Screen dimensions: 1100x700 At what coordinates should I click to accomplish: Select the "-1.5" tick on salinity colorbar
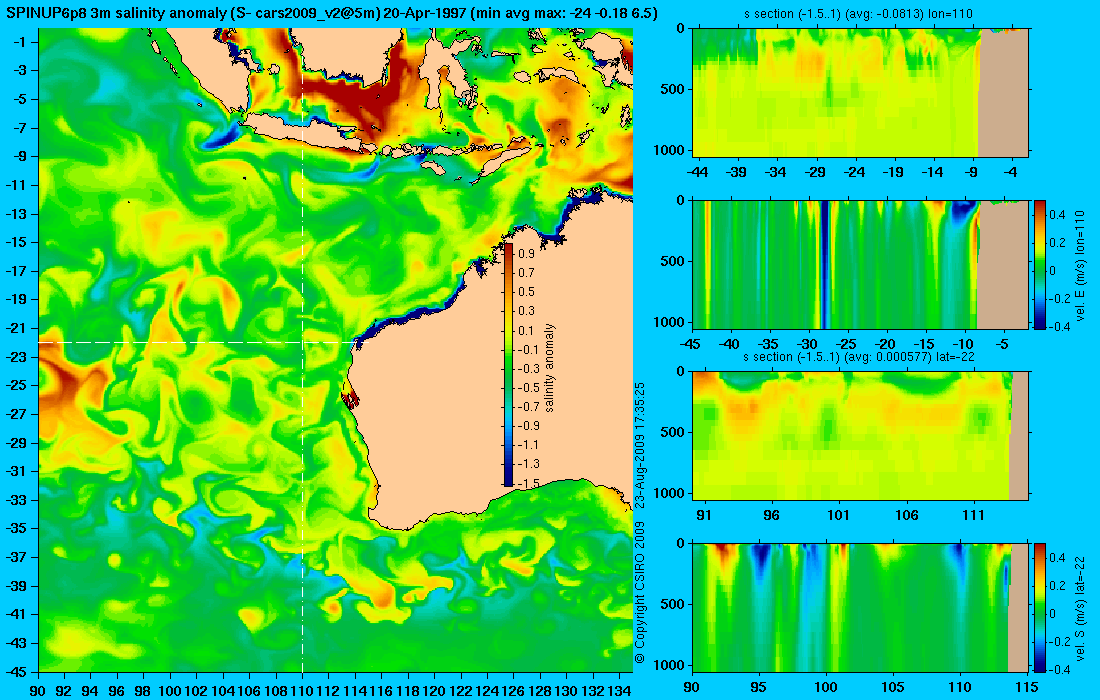527,483
